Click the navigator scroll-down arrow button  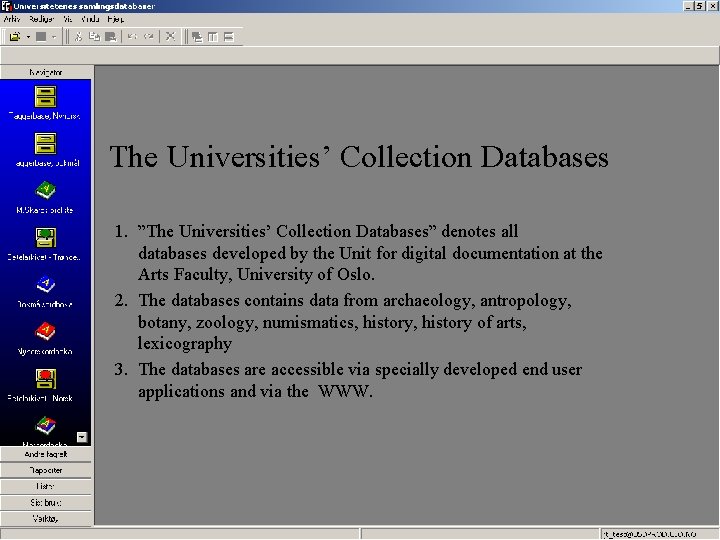[82, 437]
